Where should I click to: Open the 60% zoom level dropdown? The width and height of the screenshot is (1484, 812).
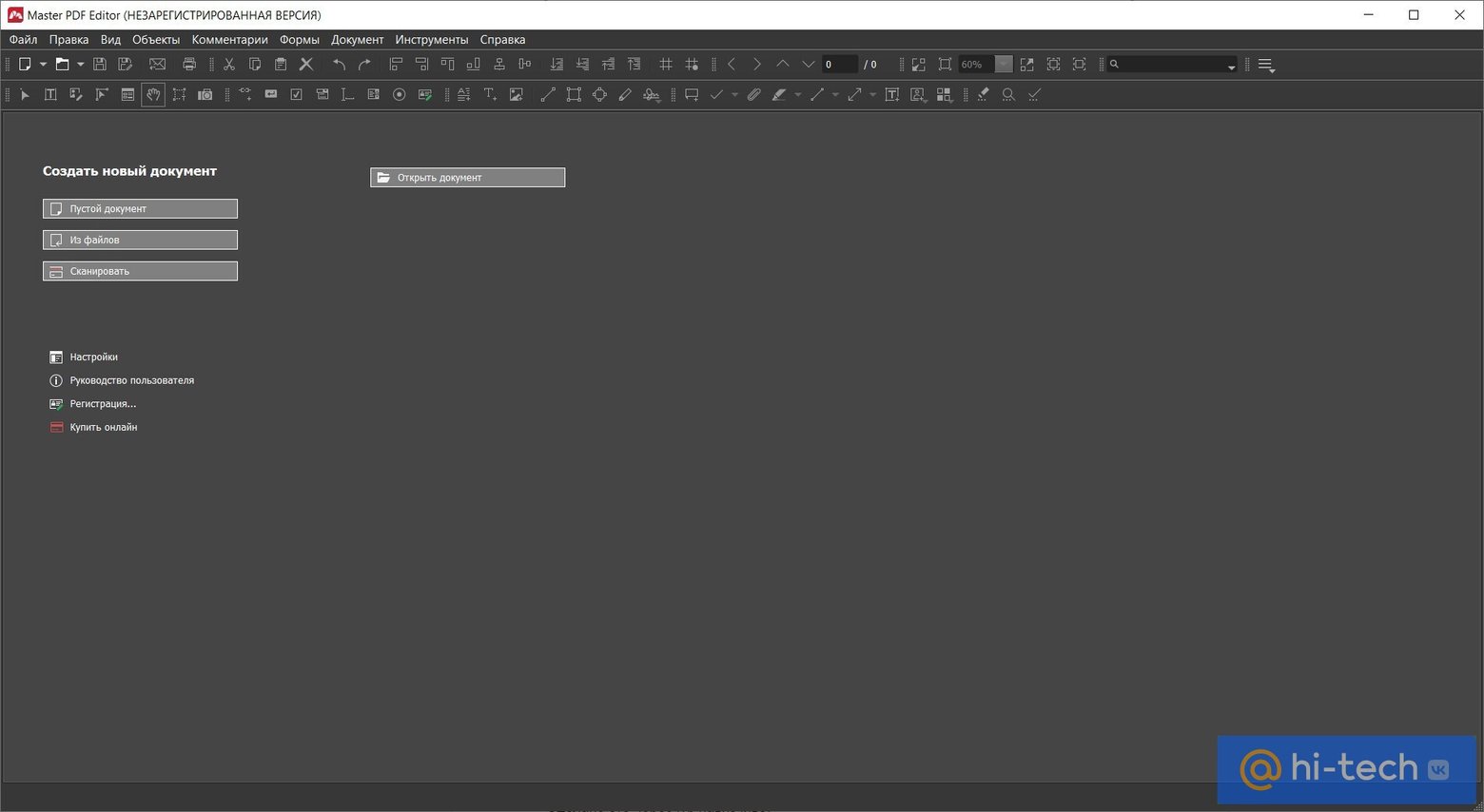click(1004, 65)
